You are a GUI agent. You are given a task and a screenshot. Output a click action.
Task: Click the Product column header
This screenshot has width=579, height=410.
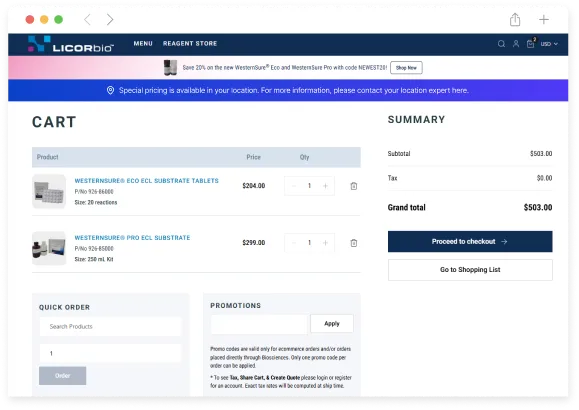coord(48,157)
